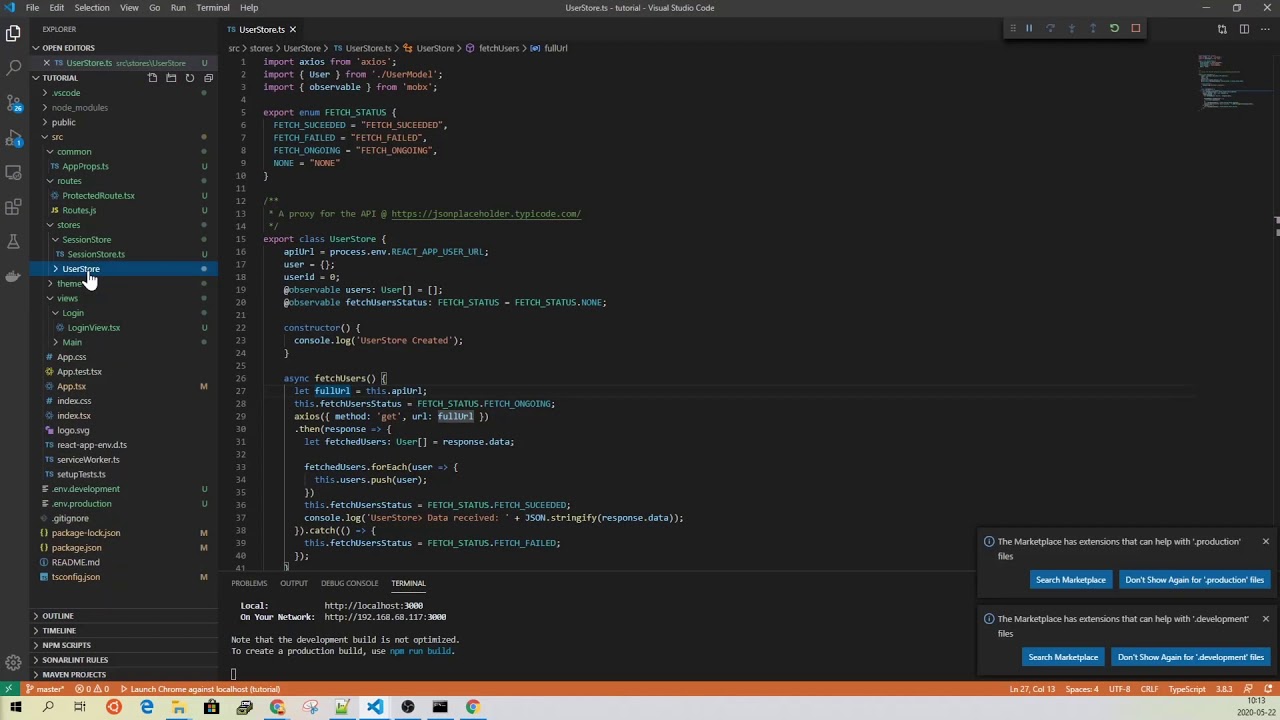The image size is (1280, 720).
Task: Switch to the PROBLEMS panel tab
Action: coord(249,583)
